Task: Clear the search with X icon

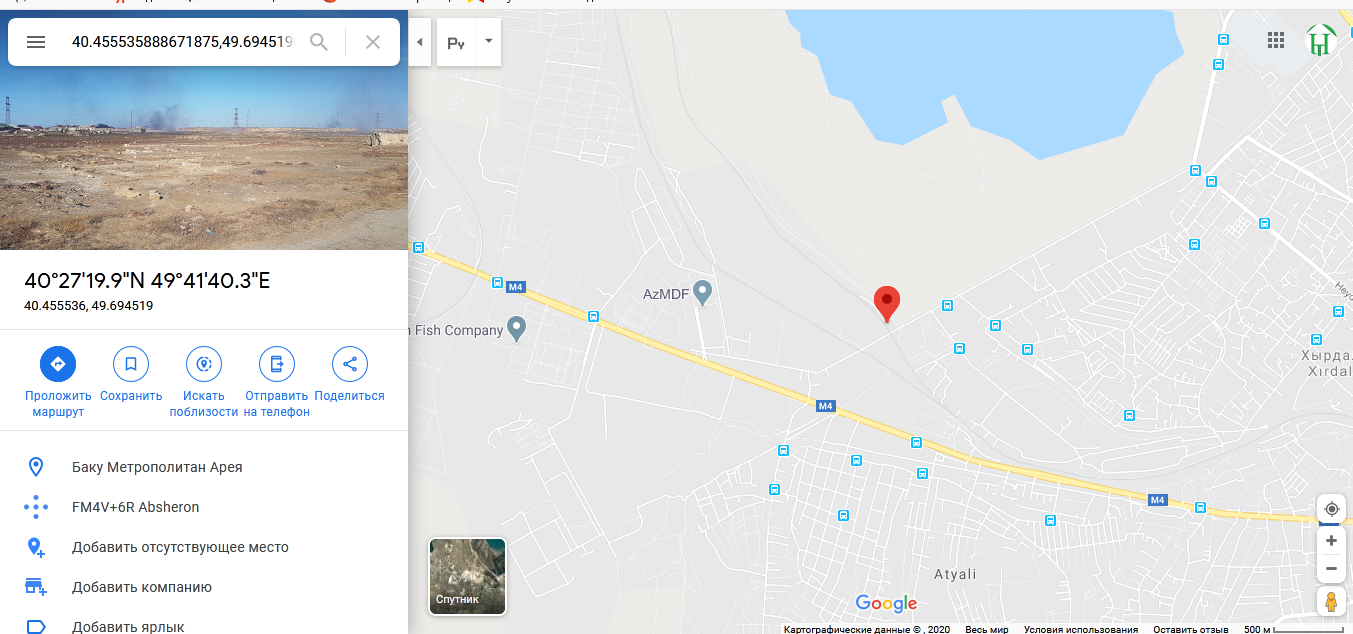Action: pos(373,42)
